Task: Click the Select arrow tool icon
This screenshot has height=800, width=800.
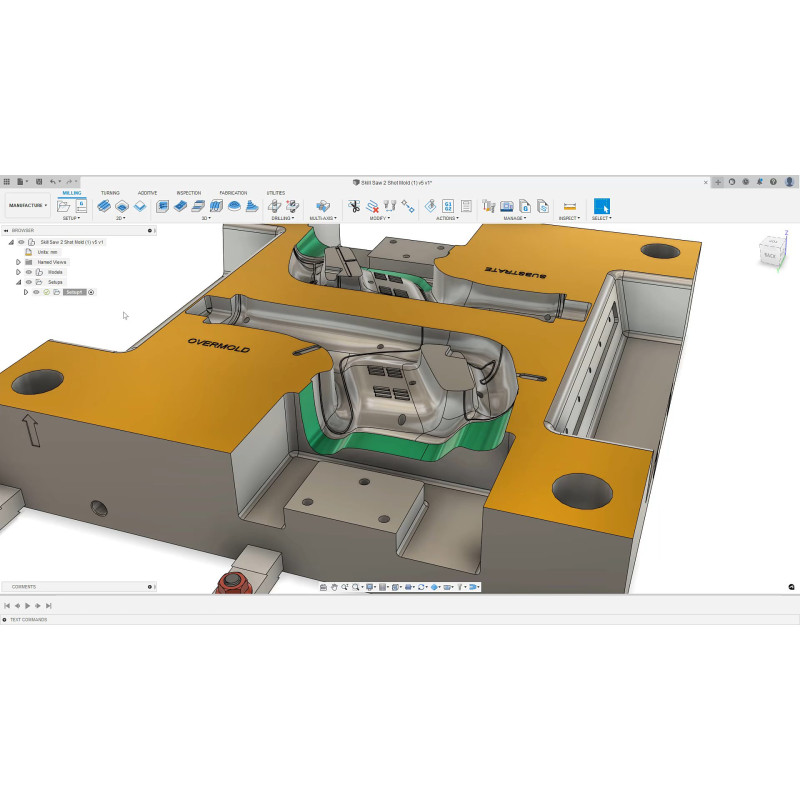Action: pos(601,205)
